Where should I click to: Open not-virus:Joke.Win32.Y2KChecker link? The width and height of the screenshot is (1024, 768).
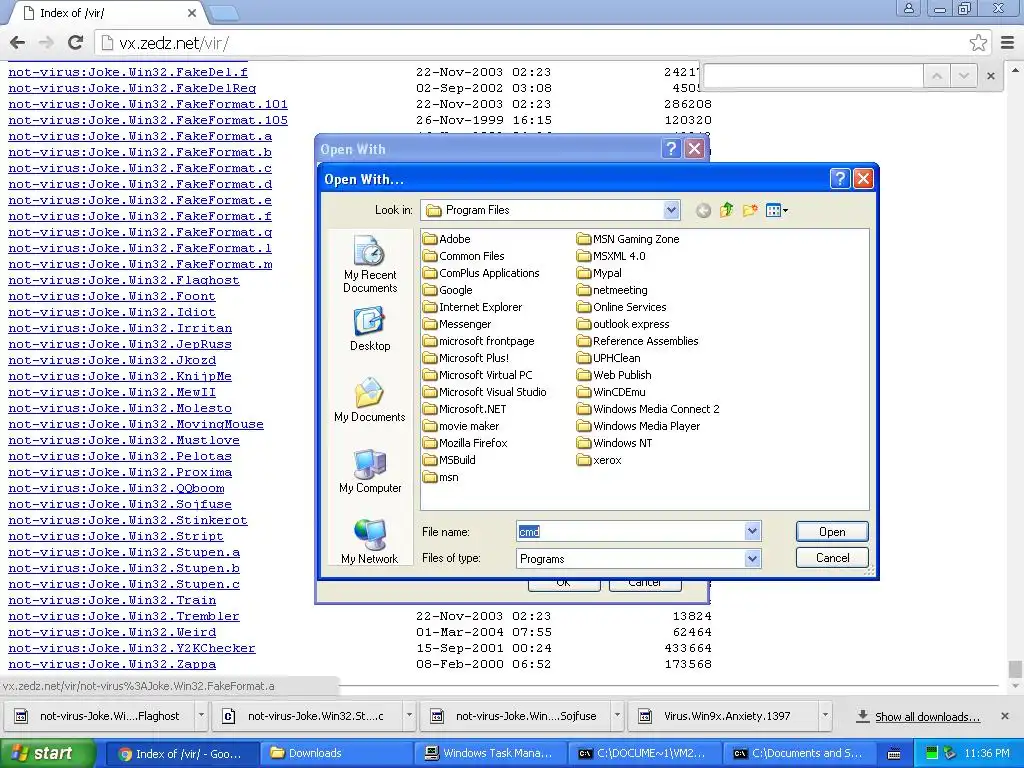[132, 648]
